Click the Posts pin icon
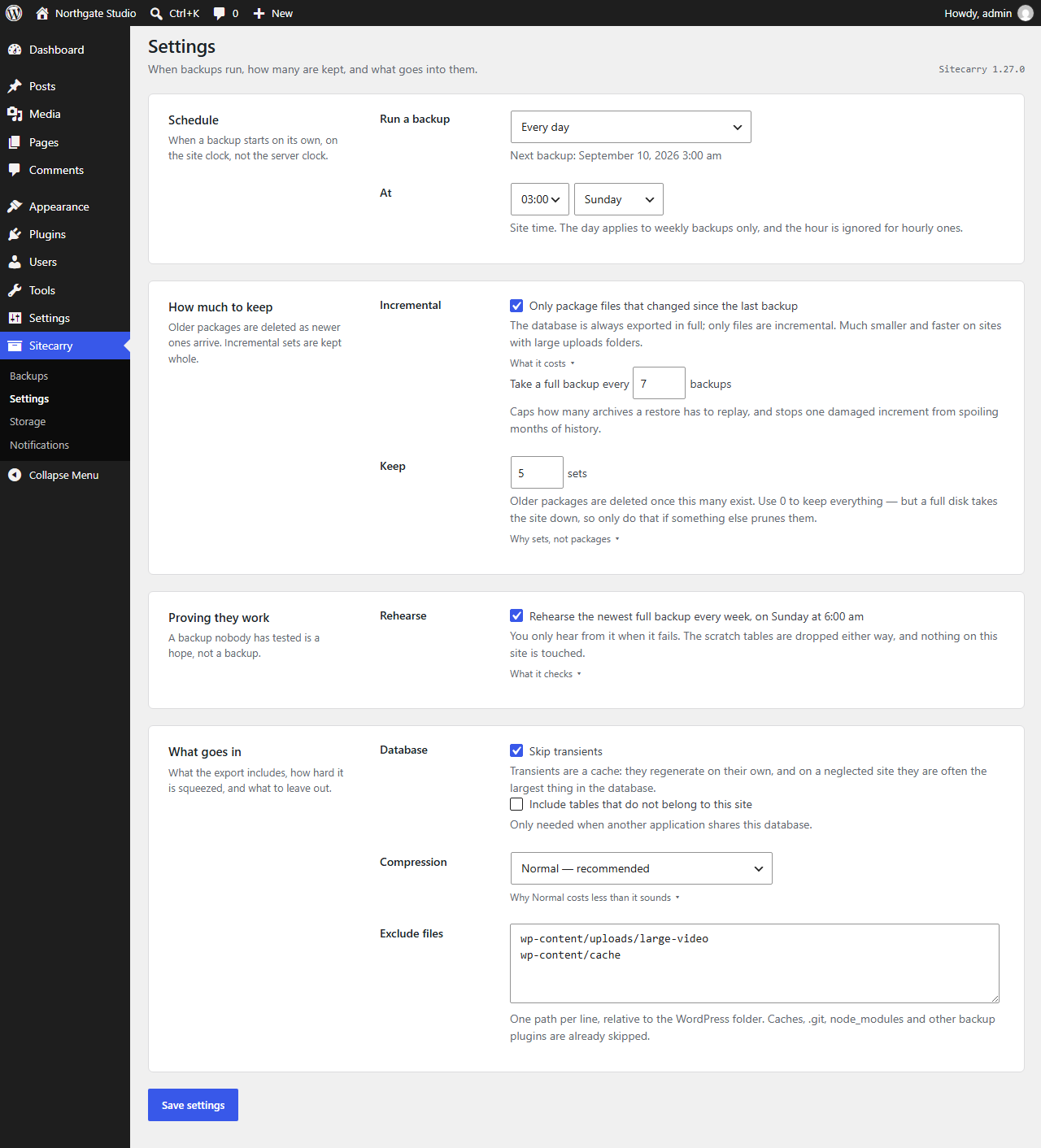1041x1148 pixels. click(15, 86)
